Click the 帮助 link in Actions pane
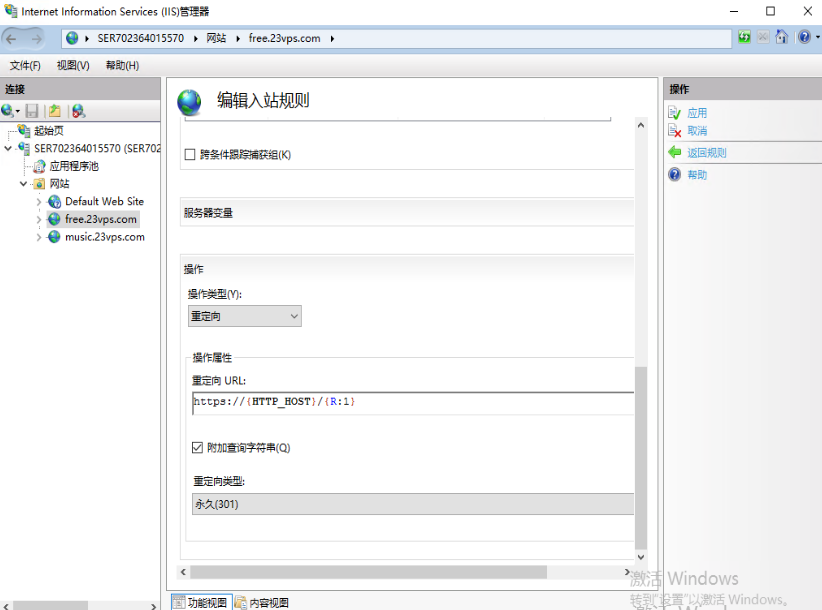Screen dimensions: 822x610 tap(697, 175)
